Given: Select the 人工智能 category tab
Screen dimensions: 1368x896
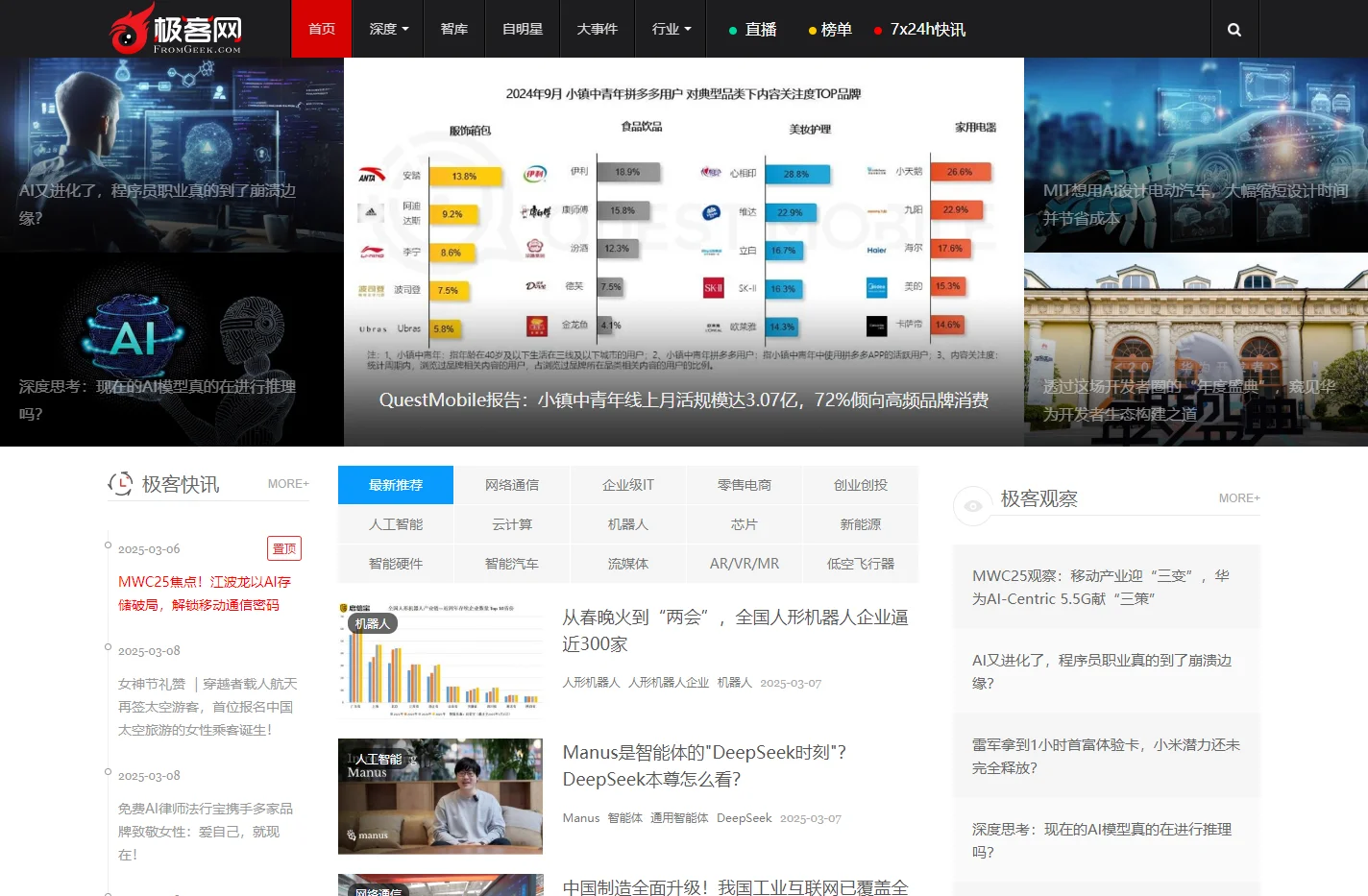Looking at the screenshot, I should [396, 524].
